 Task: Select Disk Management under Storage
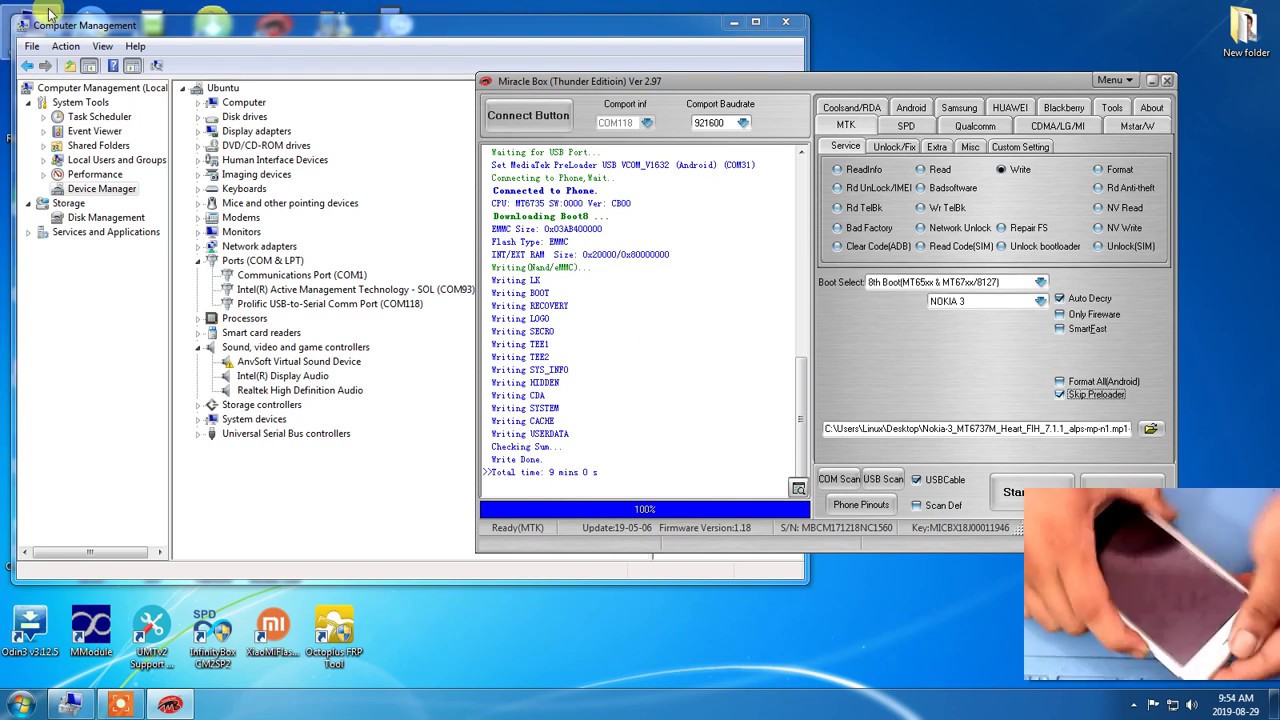tap(106, 218)
